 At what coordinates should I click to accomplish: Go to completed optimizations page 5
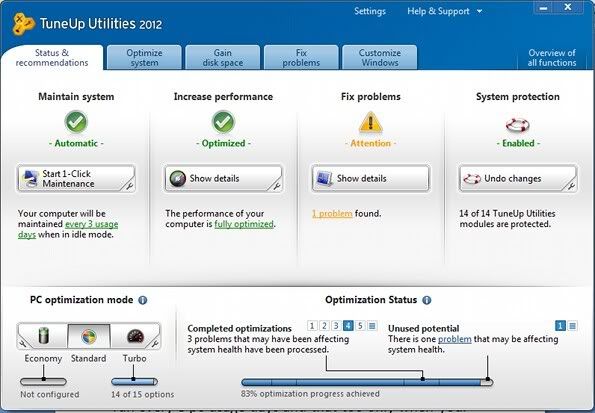(360, 326)
